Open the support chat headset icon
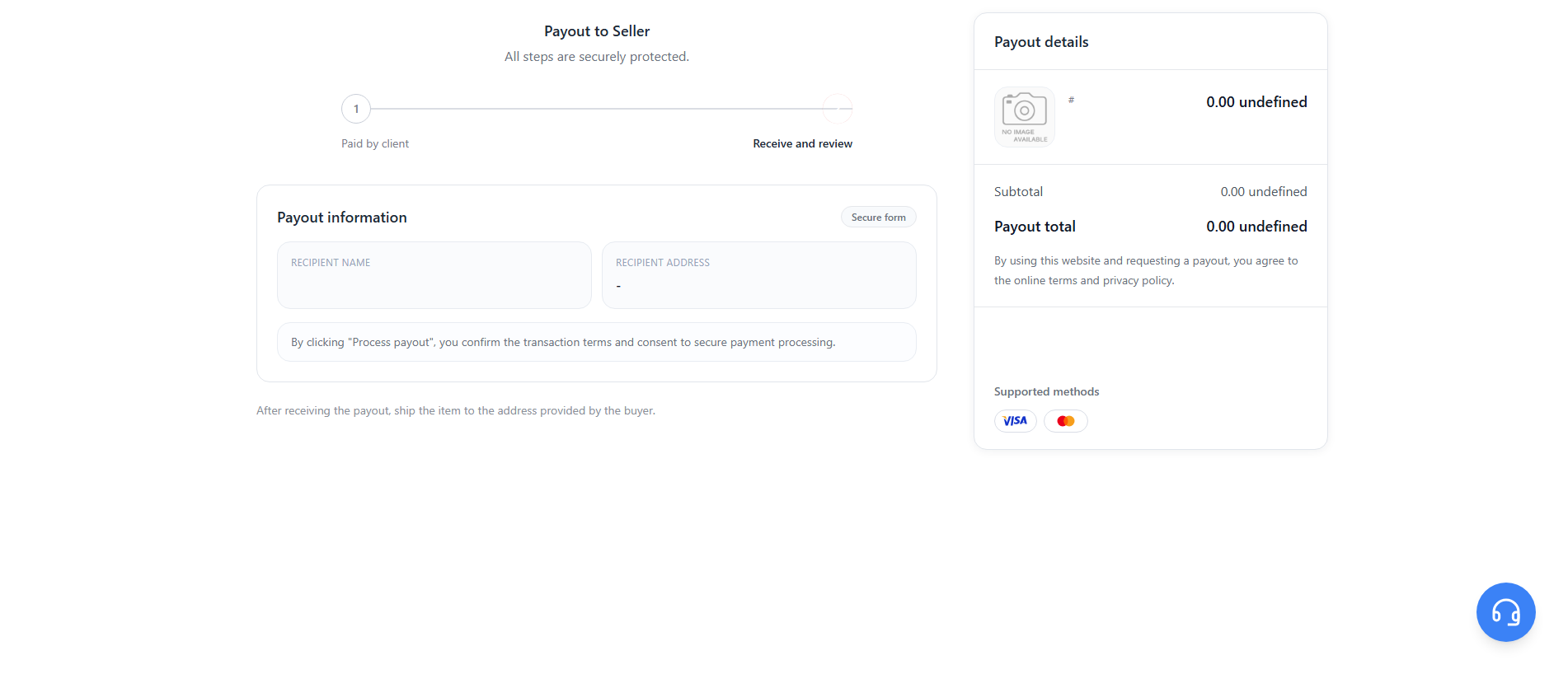The width and height of the screenshot is (1568, 674). tap(1505, 612)
